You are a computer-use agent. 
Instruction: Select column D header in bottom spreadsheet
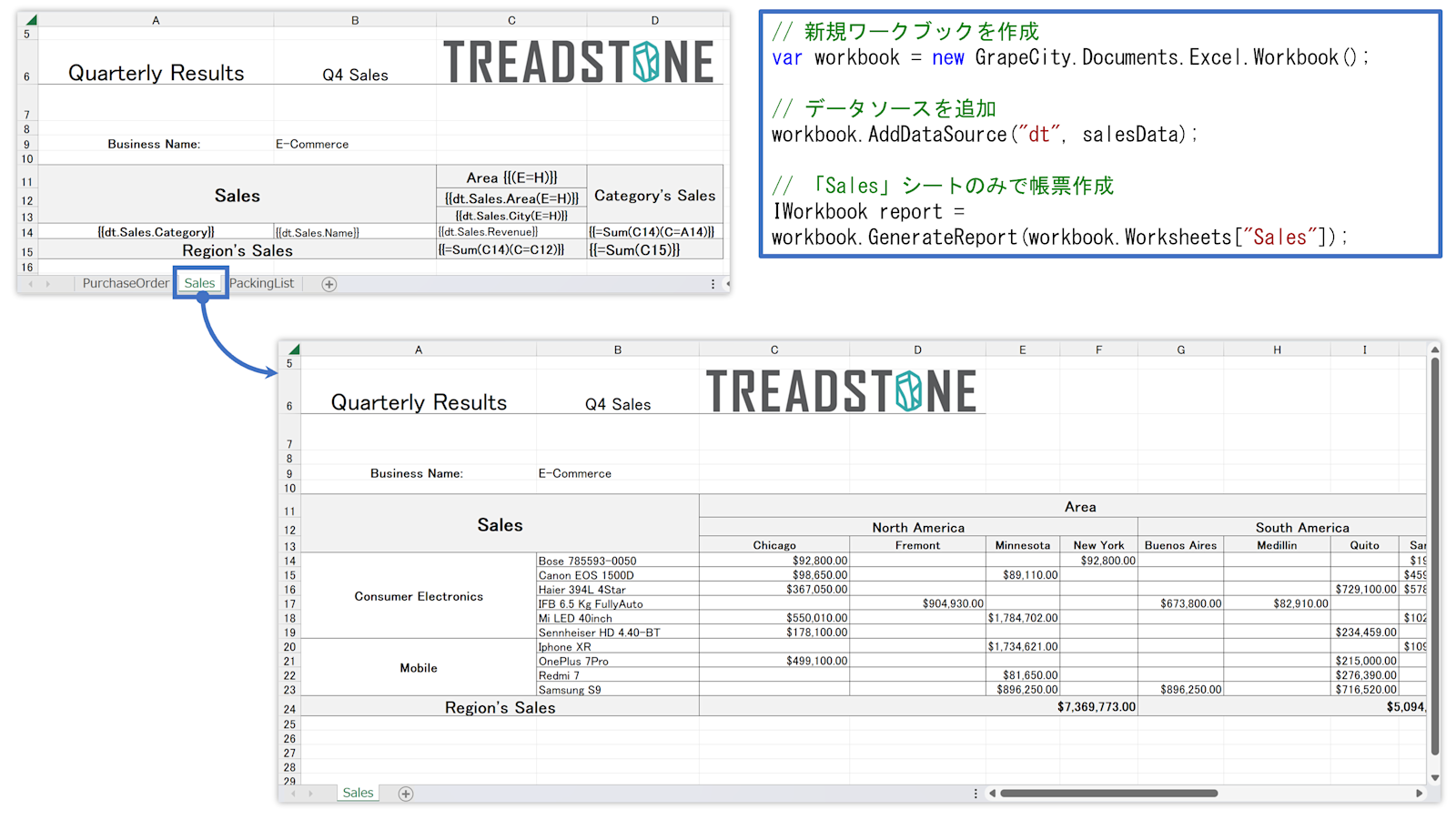(917, 349)
